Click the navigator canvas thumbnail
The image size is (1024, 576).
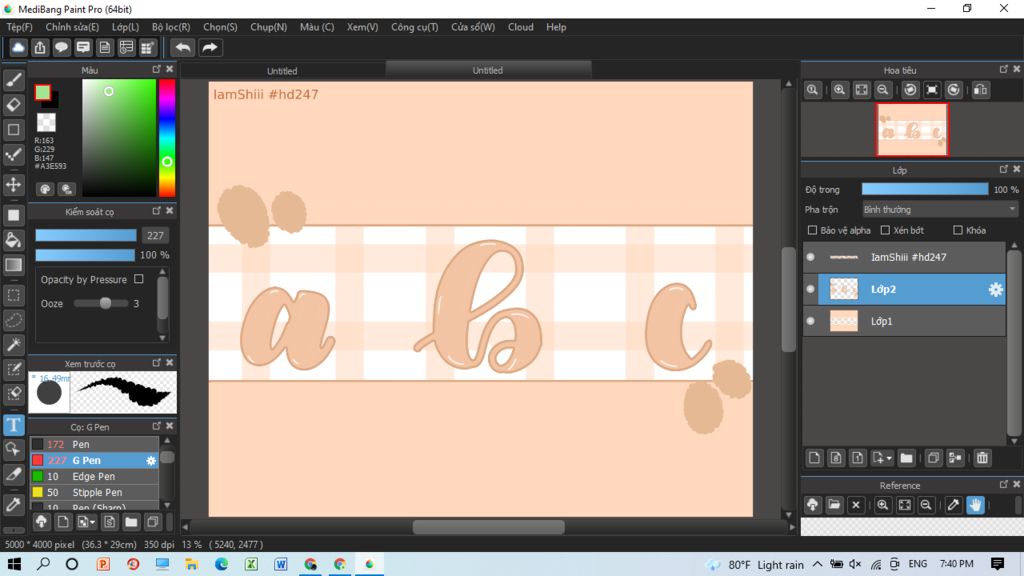[x=912, y=129]
